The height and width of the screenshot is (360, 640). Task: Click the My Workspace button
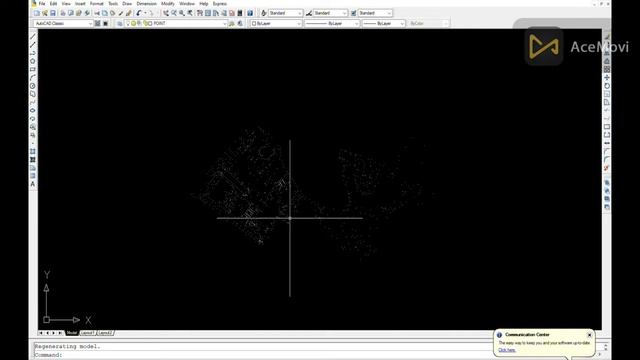[106, 24]
